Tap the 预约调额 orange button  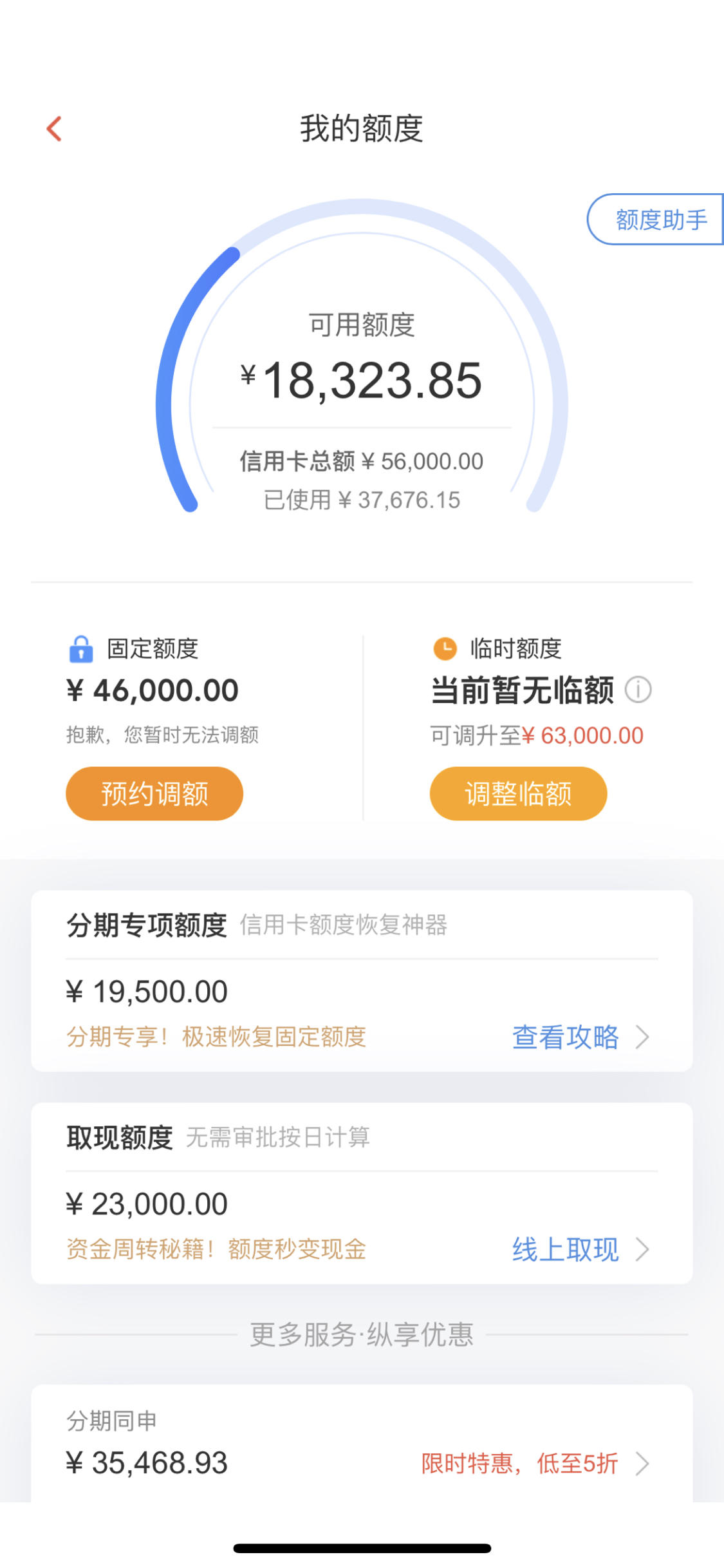coord(154,793)
